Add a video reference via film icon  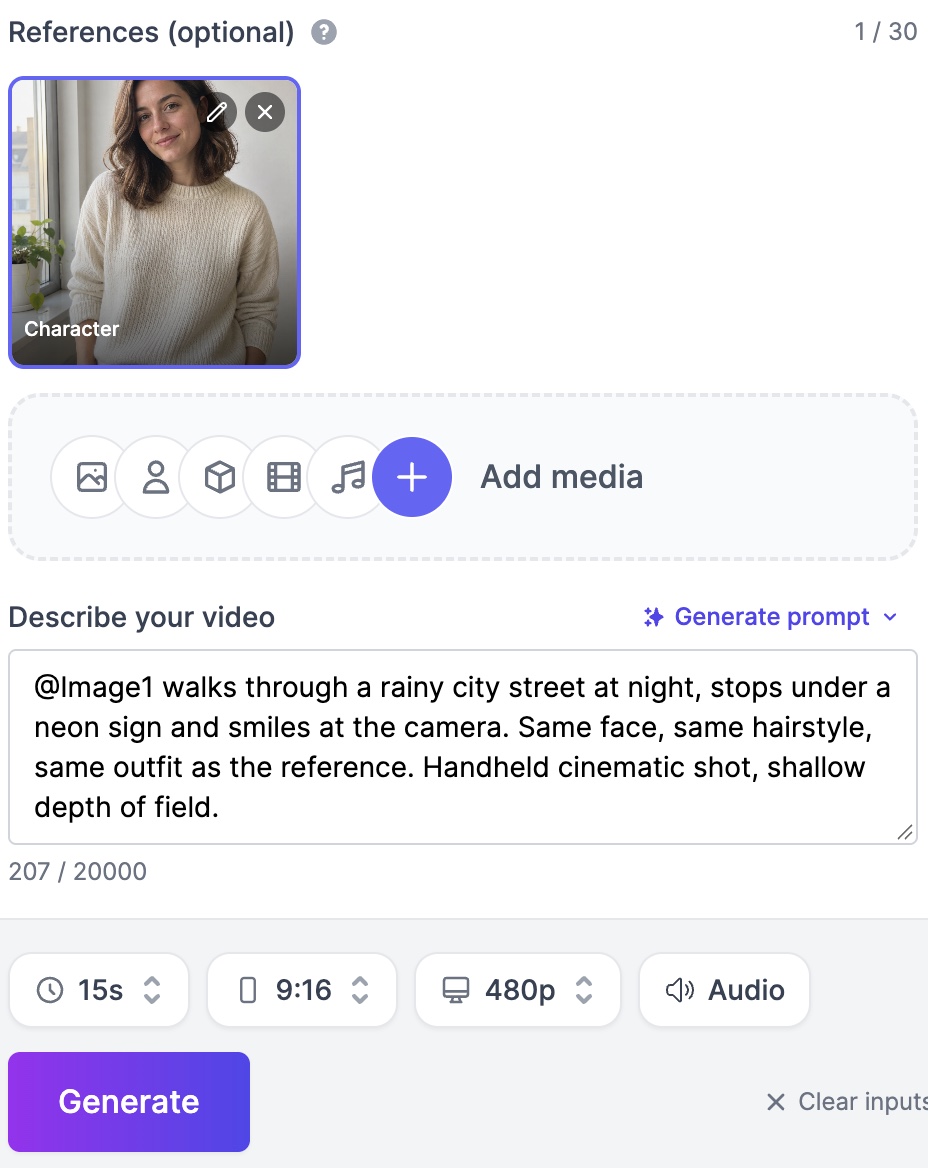coord(284,477)
